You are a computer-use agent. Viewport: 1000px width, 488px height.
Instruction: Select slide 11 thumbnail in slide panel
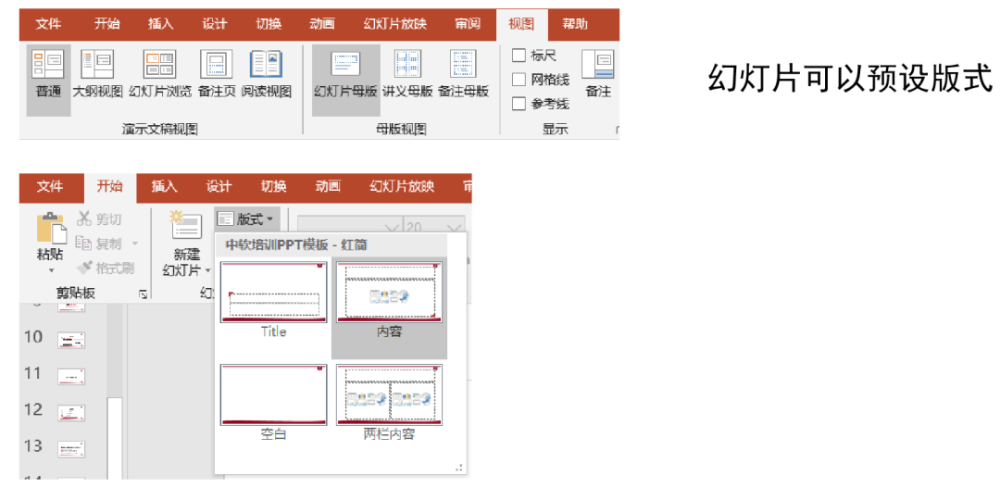[71, 376]
